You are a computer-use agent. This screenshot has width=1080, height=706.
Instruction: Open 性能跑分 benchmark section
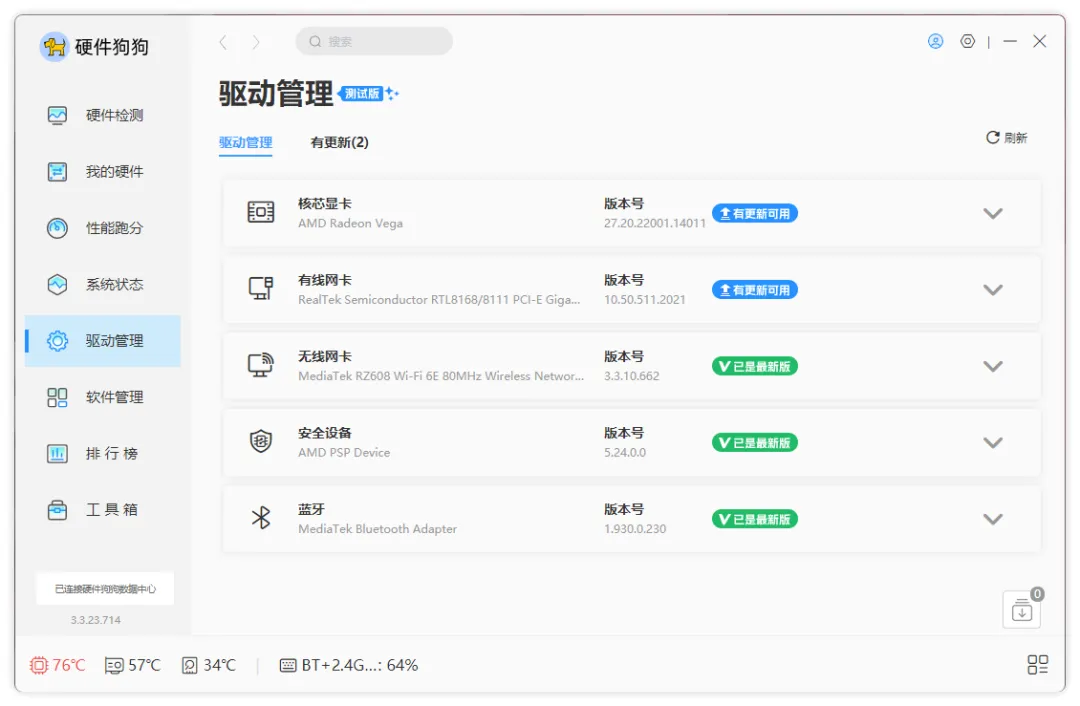pos(101,228)
